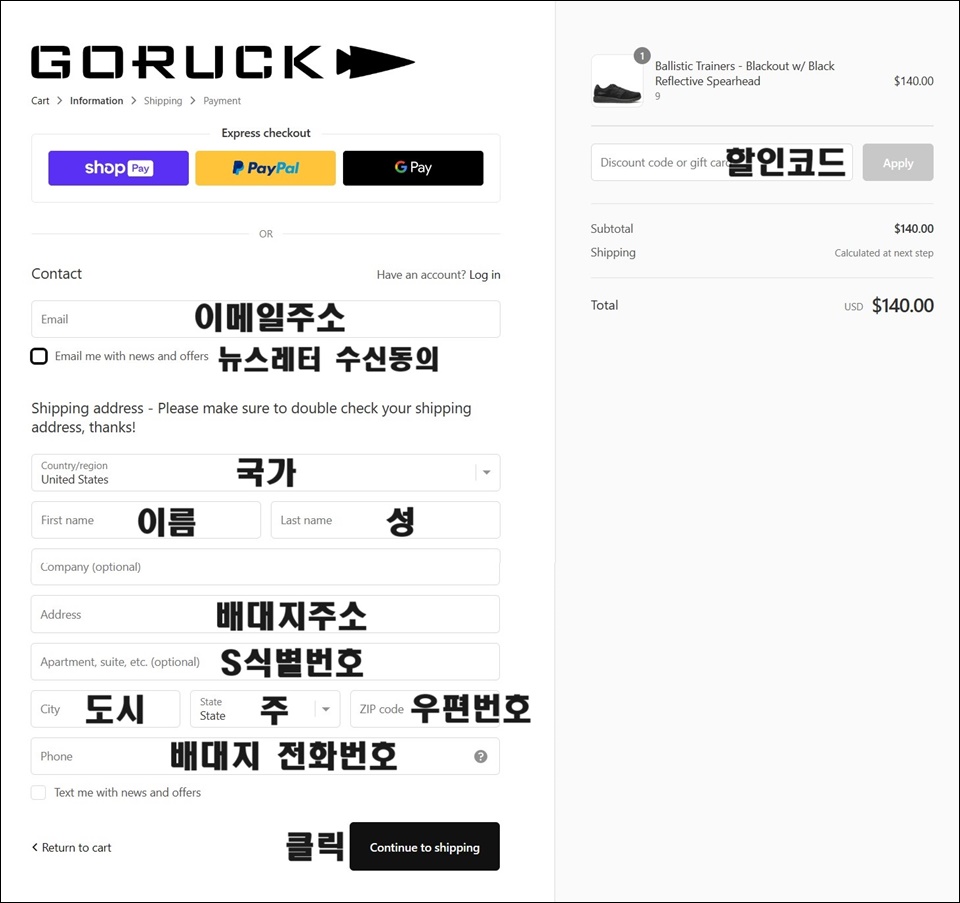Select the Shipping breadcrumb step
The image size is (960, 903).
(163, 101)
